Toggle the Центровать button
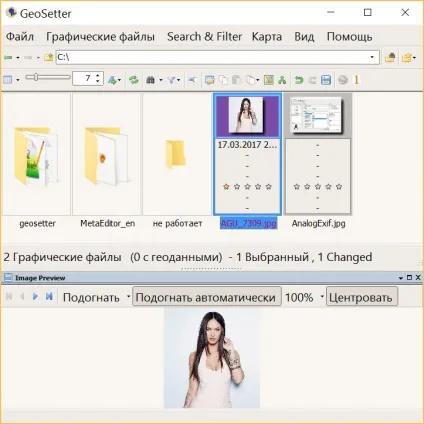Screen dimensions: 424x424 (x=361, y=297)
